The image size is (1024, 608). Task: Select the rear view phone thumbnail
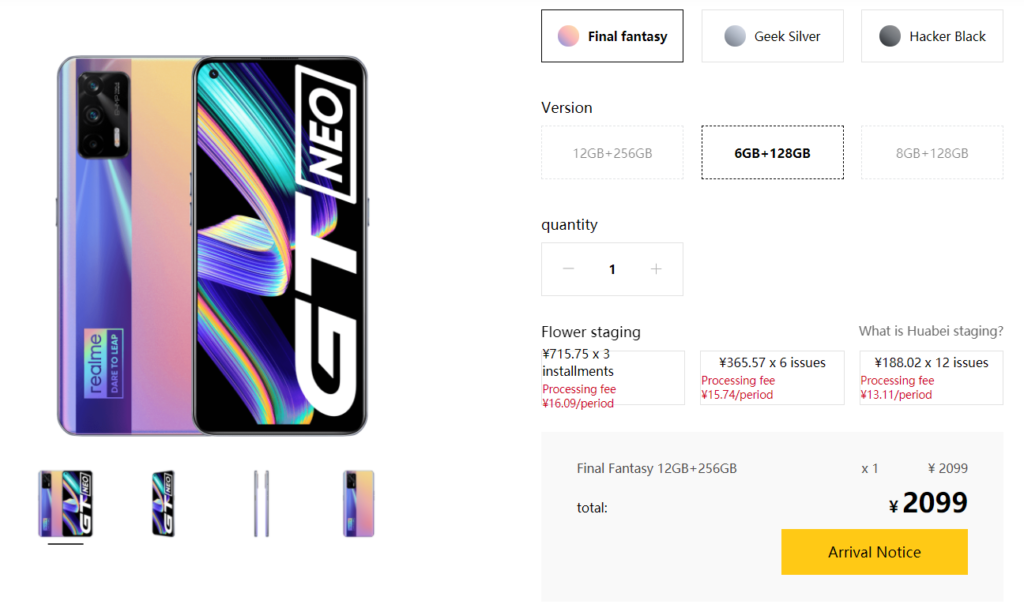point(357,503)
